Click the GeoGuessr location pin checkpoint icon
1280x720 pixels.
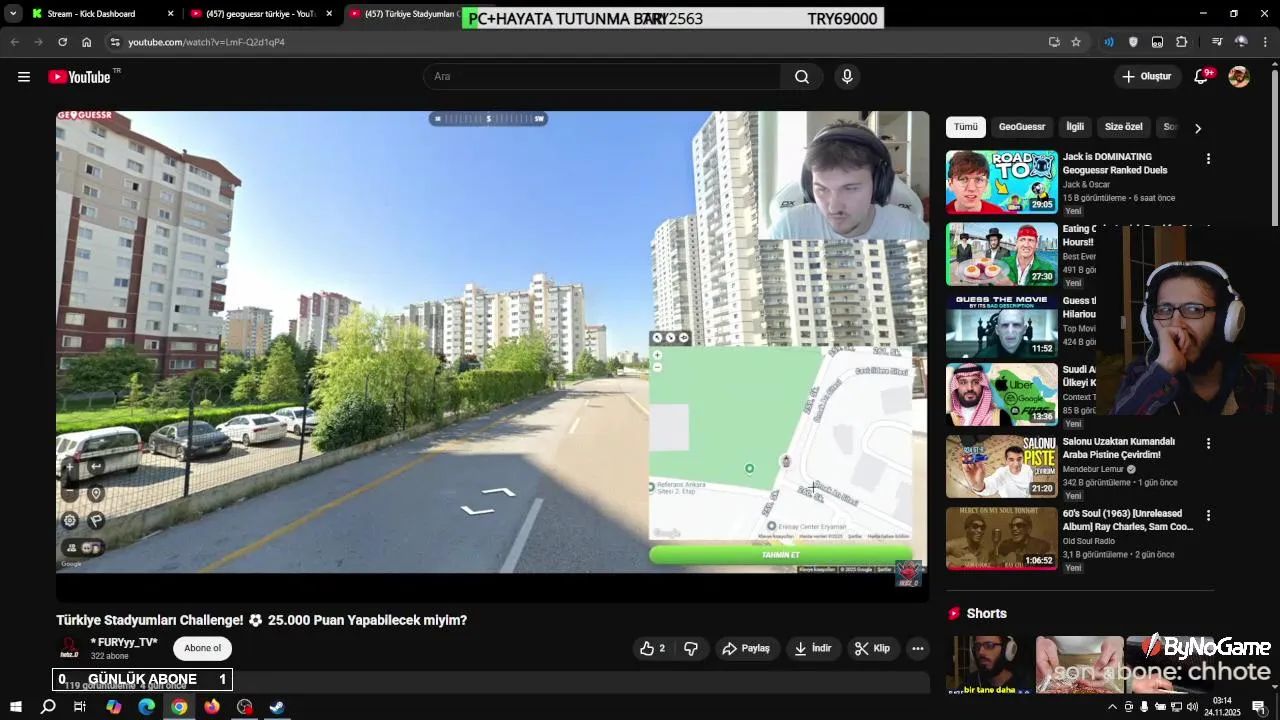pyautogui.click(x=96, y=493)
